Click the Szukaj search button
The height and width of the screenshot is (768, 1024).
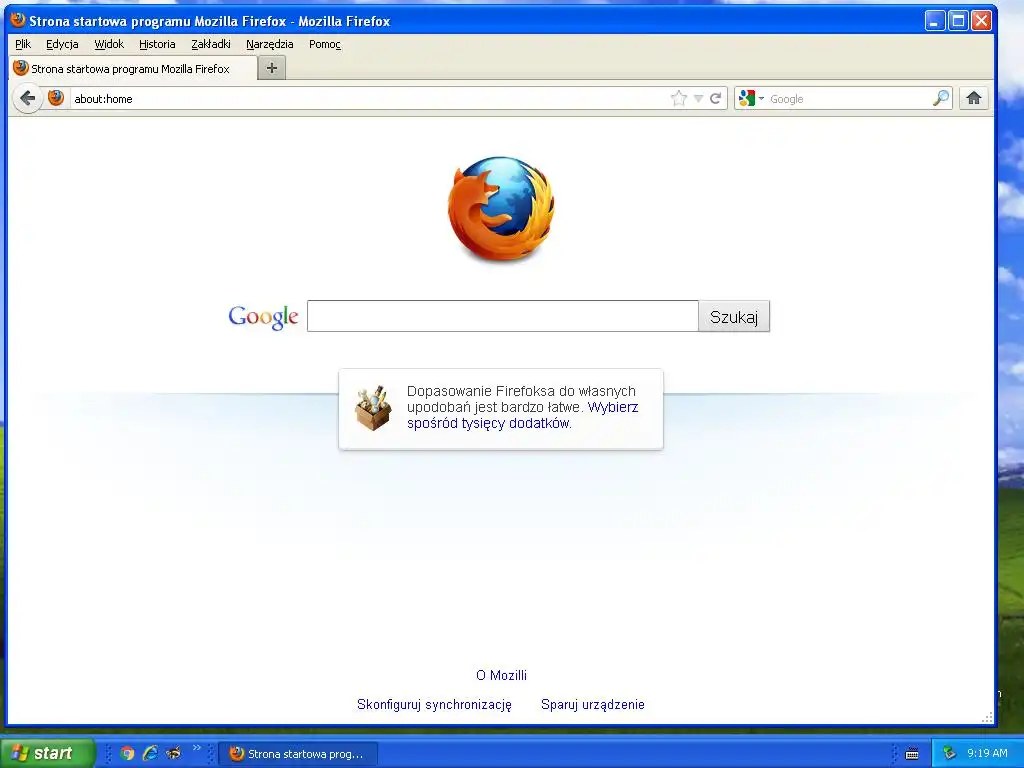[734, 317]
